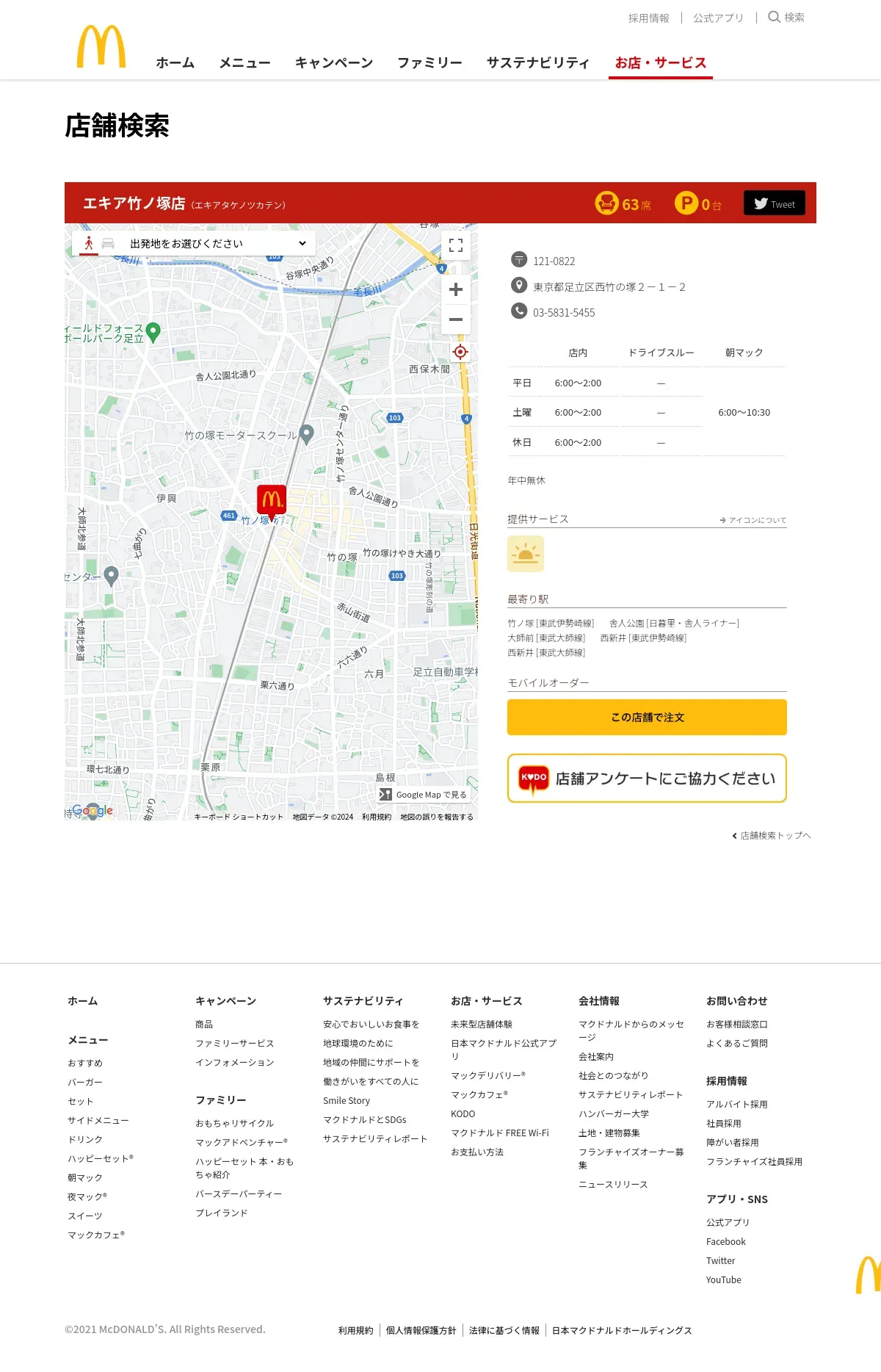Screen dimensions: 881x1372
Task: Click store title エキア竹ノ塚店
Action: click(x=134, y=203)
